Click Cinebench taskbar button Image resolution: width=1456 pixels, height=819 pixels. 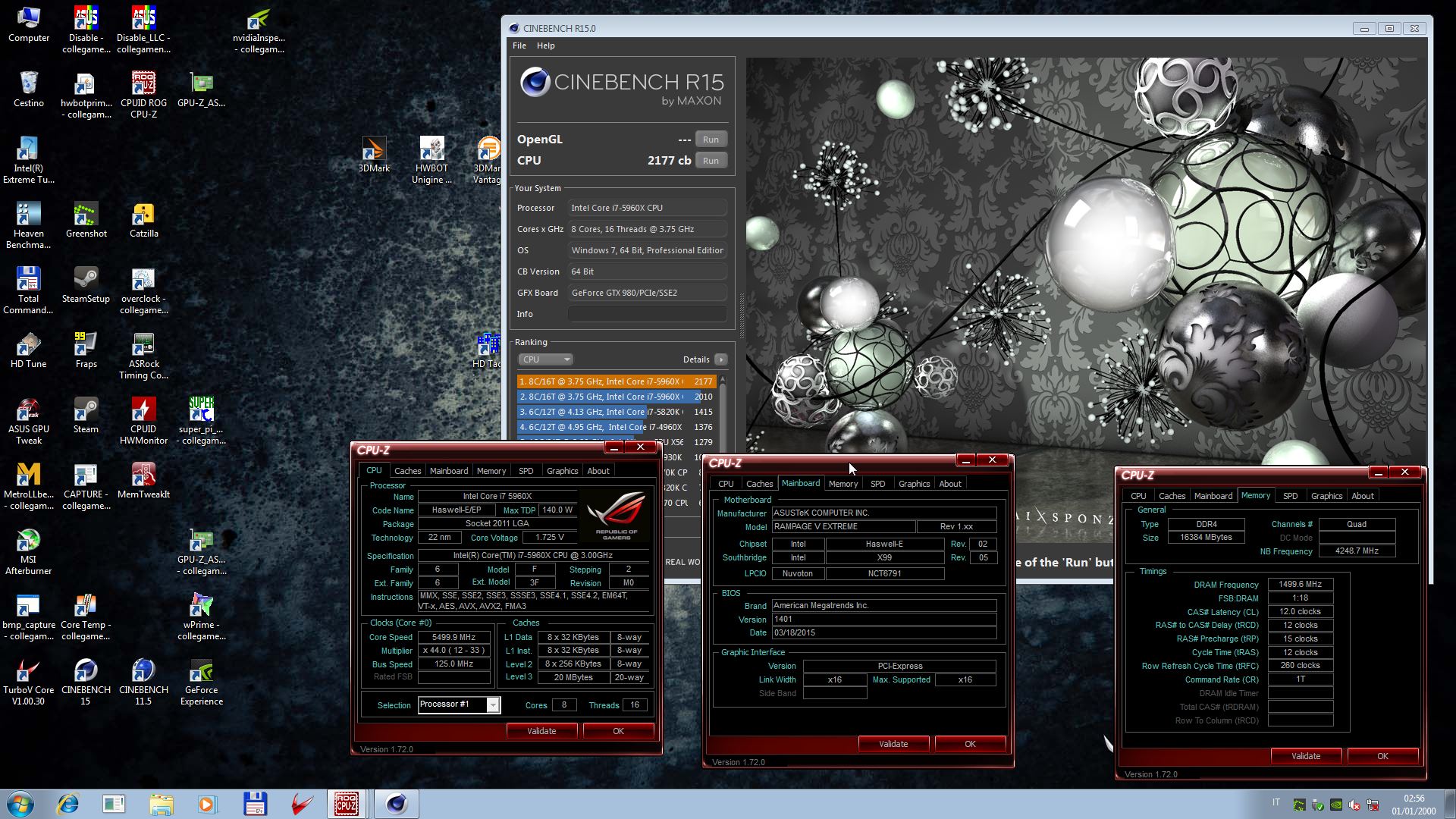(396, 804)
